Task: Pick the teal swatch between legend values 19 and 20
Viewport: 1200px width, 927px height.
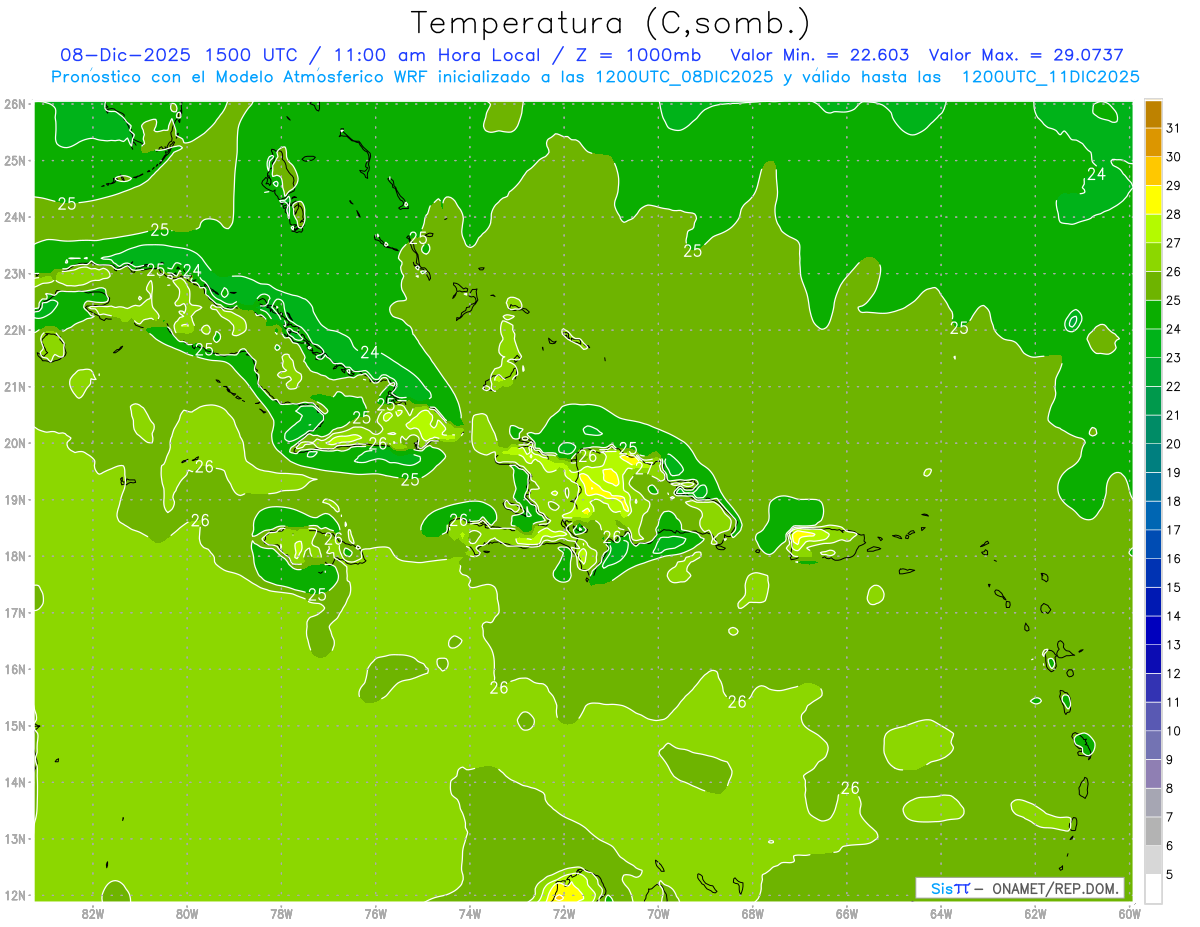Action: [x=1153, y=458]
